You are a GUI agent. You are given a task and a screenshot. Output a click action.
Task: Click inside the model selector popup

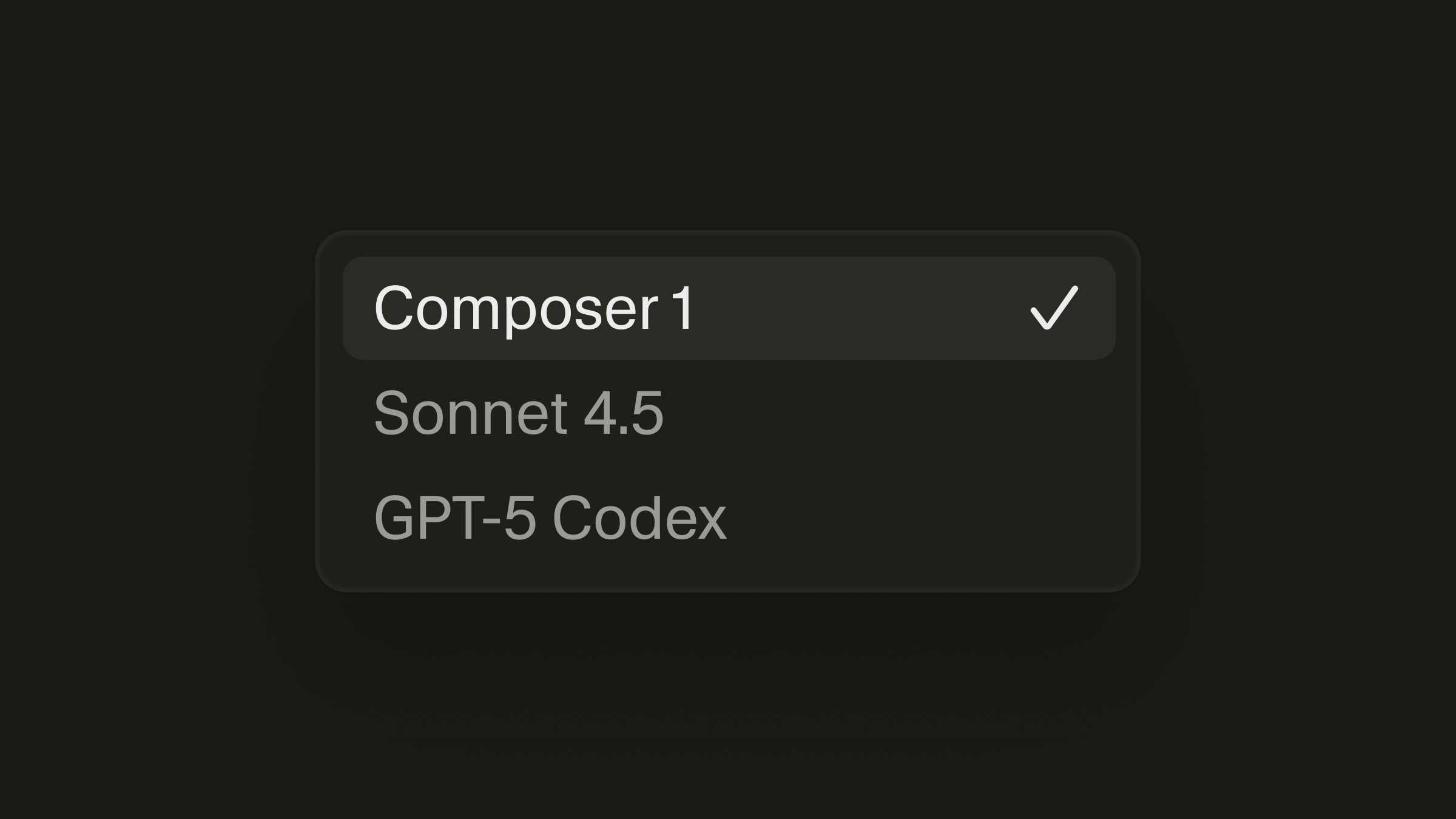pyautogui.click(x=728, y=413)
